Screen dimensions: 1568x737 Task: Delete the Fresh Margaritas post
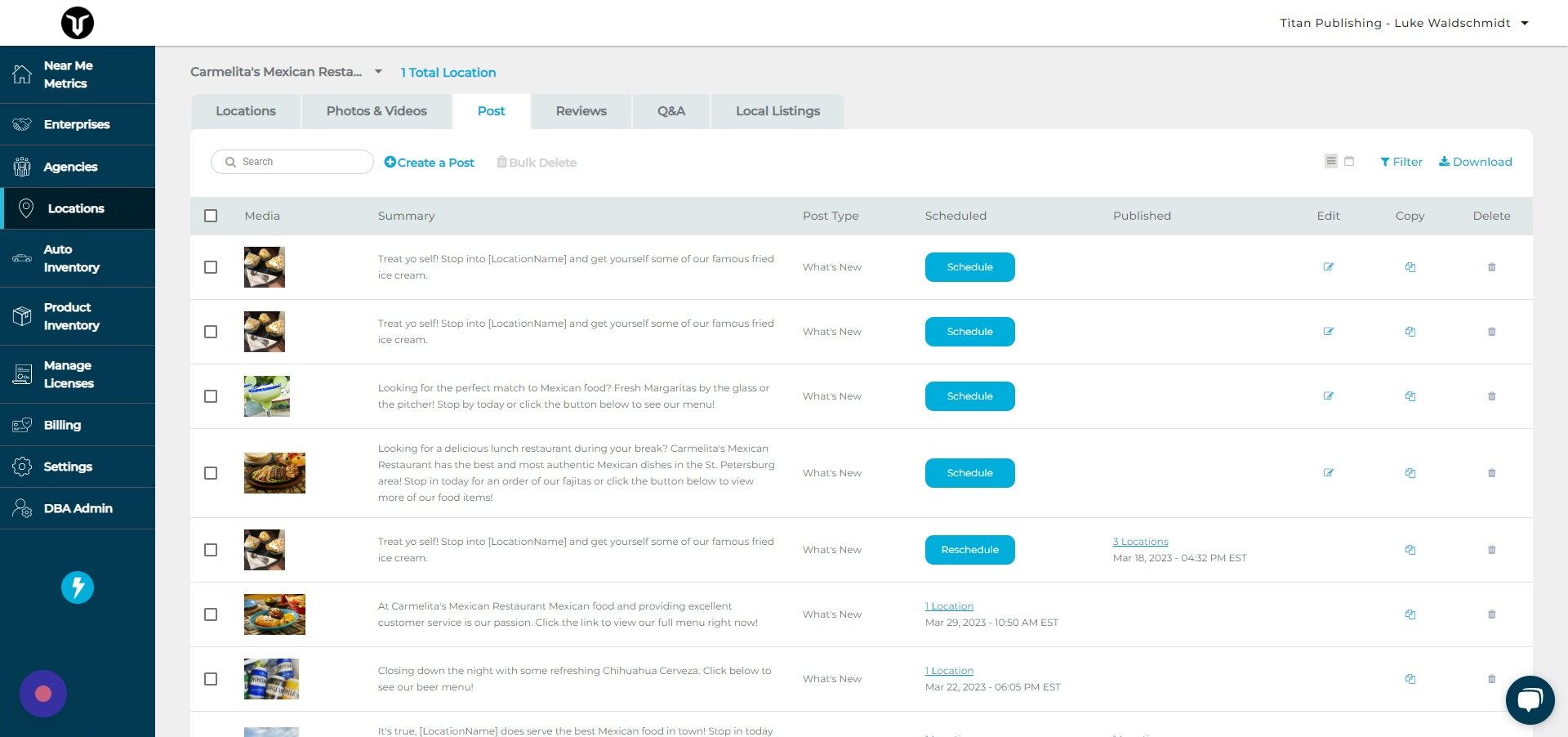coord(1492,396)
